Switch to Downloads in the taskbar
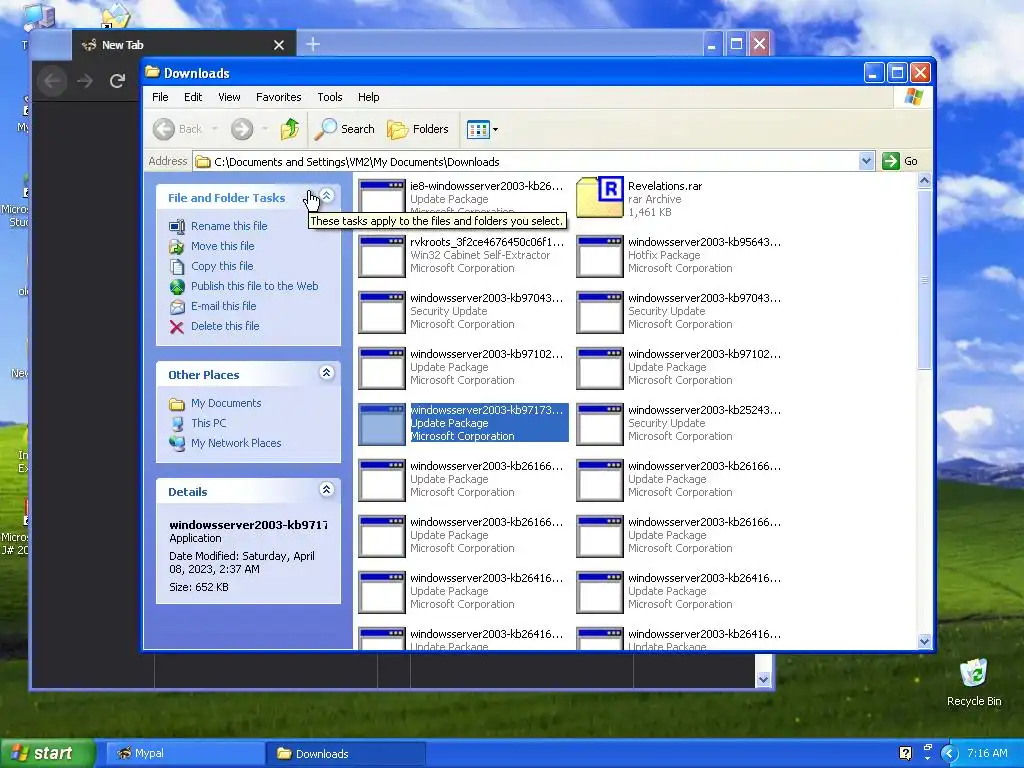 click(x=346, y=754)
